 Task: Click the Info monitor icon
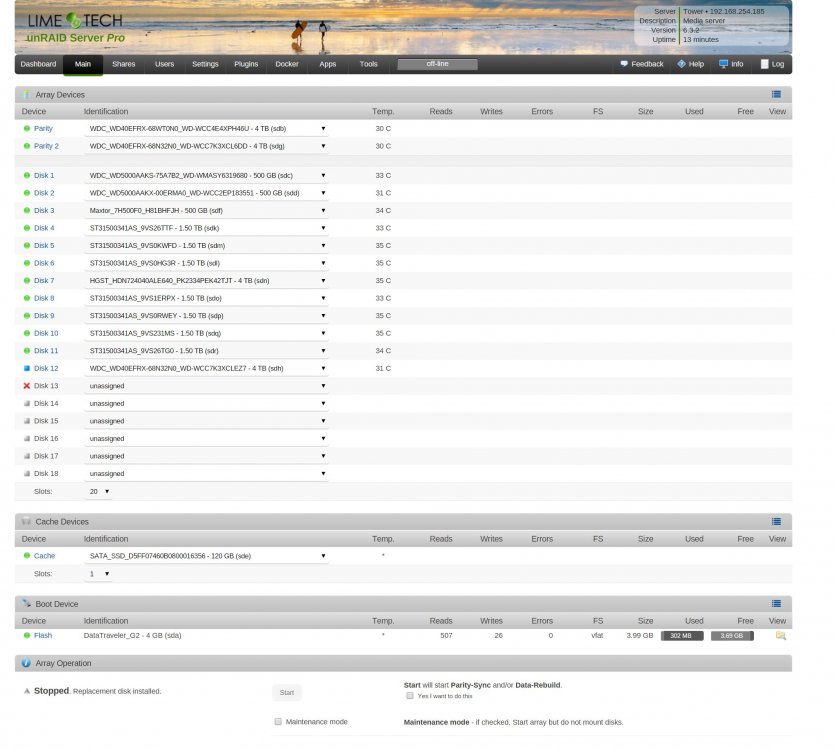pos(724,64)
